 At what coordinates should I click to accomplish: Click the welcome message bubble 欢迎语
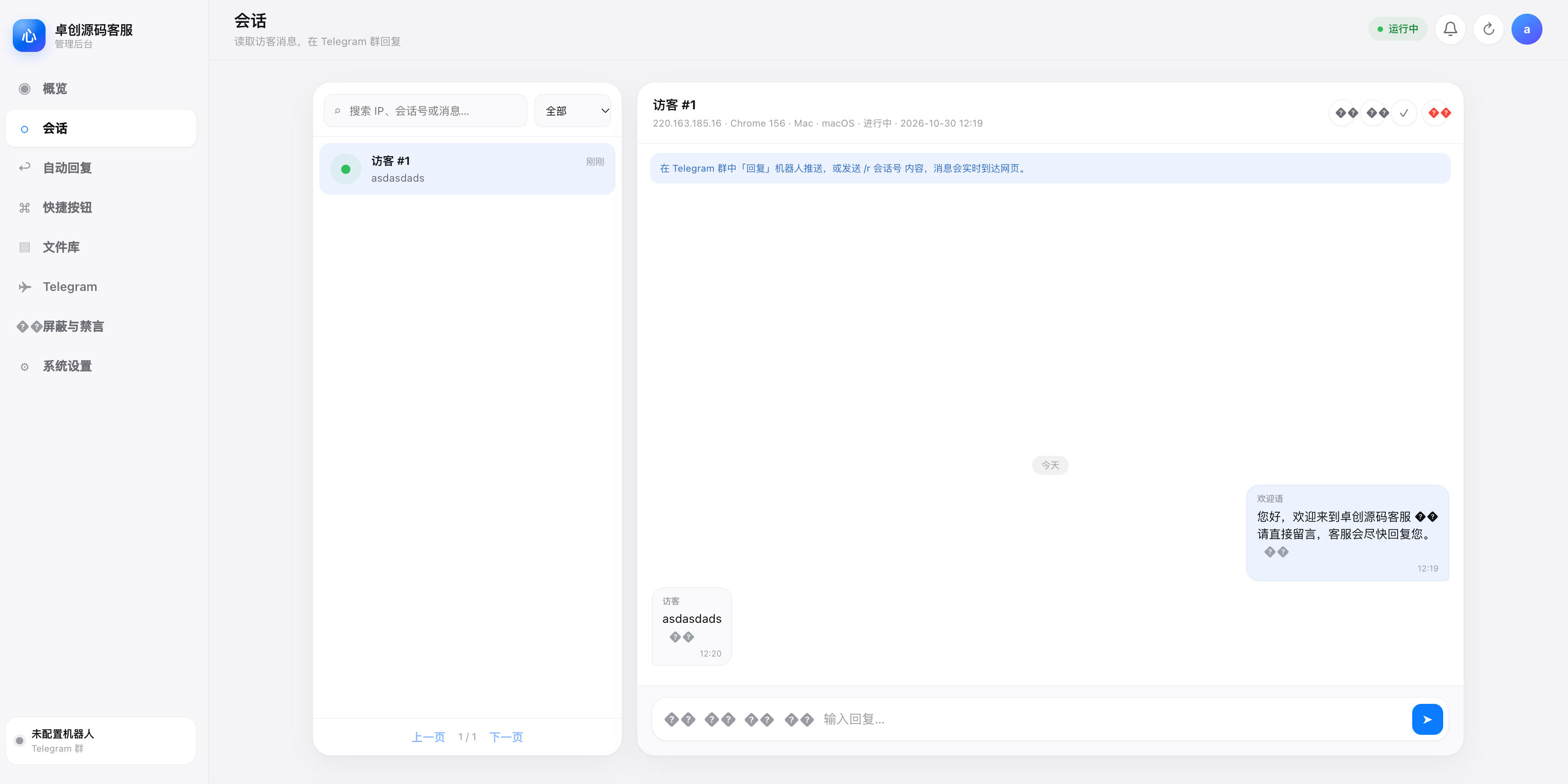click(1347, 533)
